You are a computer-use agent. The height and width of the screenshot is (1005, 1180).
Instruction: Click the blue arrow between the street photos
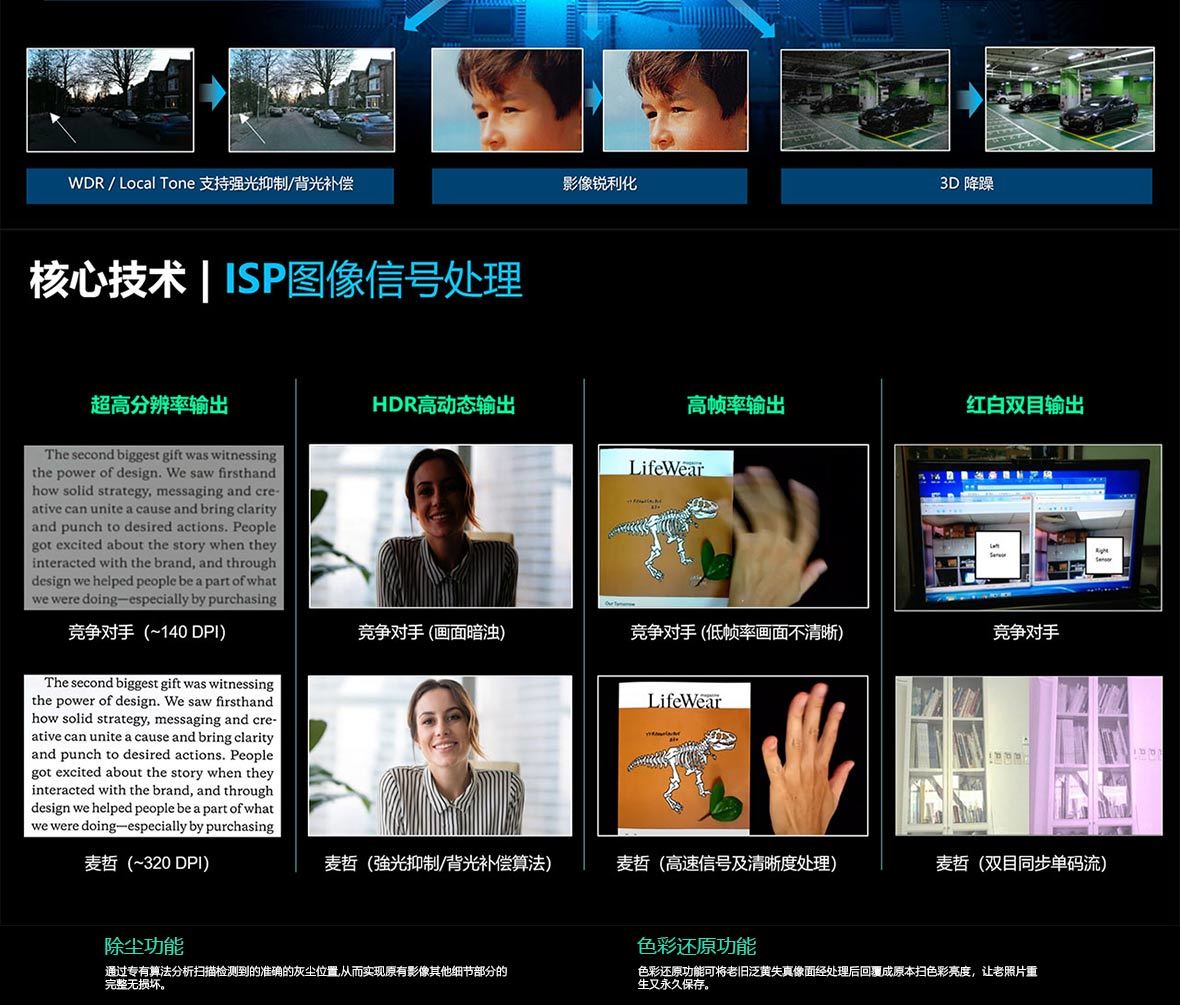211,97
